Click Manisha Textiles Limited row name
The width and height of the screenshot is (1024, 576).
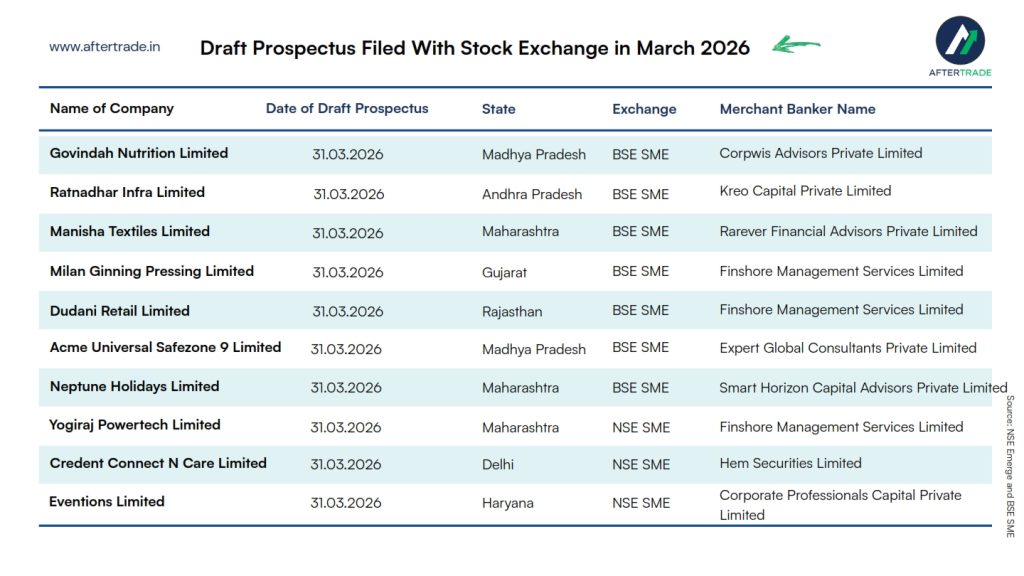[x=130, y=231]
